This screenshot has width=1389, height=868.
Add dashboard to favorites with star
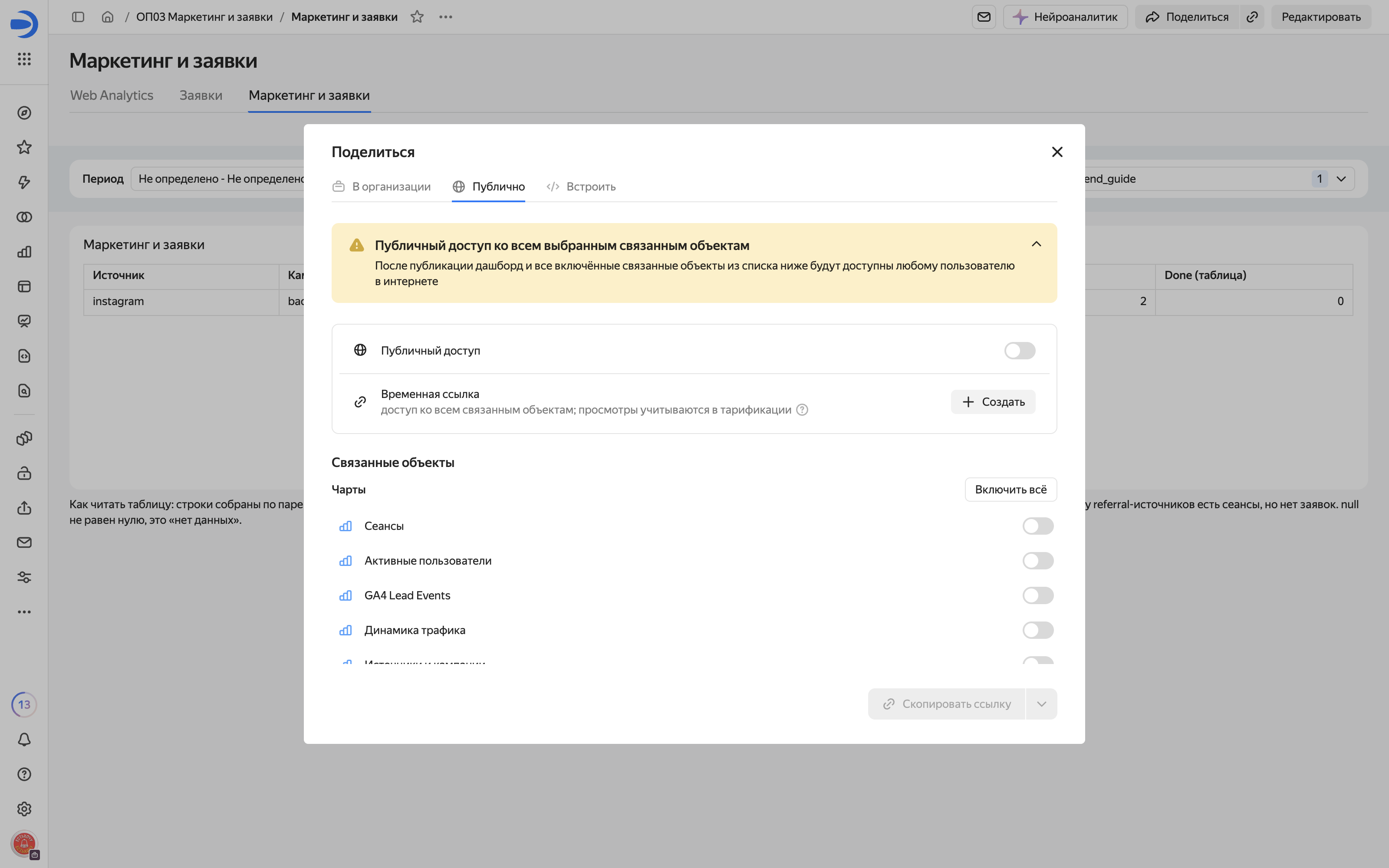(417, 16)
